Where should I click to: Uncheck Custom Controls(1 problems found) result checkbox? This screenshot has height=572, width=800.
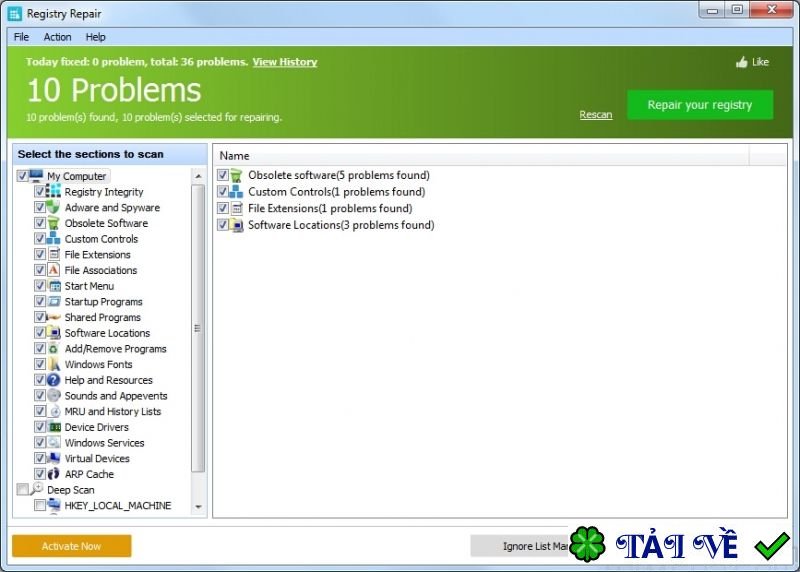click(222, 191)
